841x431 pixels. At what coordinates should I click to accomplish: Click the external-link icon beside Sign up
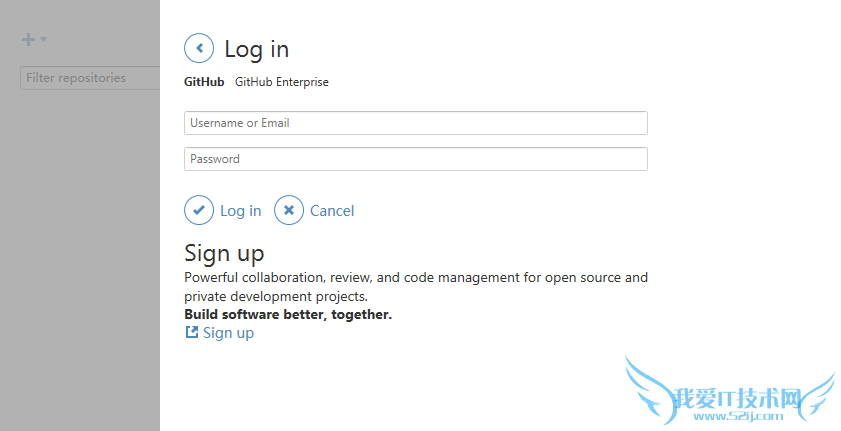point(192,332)
